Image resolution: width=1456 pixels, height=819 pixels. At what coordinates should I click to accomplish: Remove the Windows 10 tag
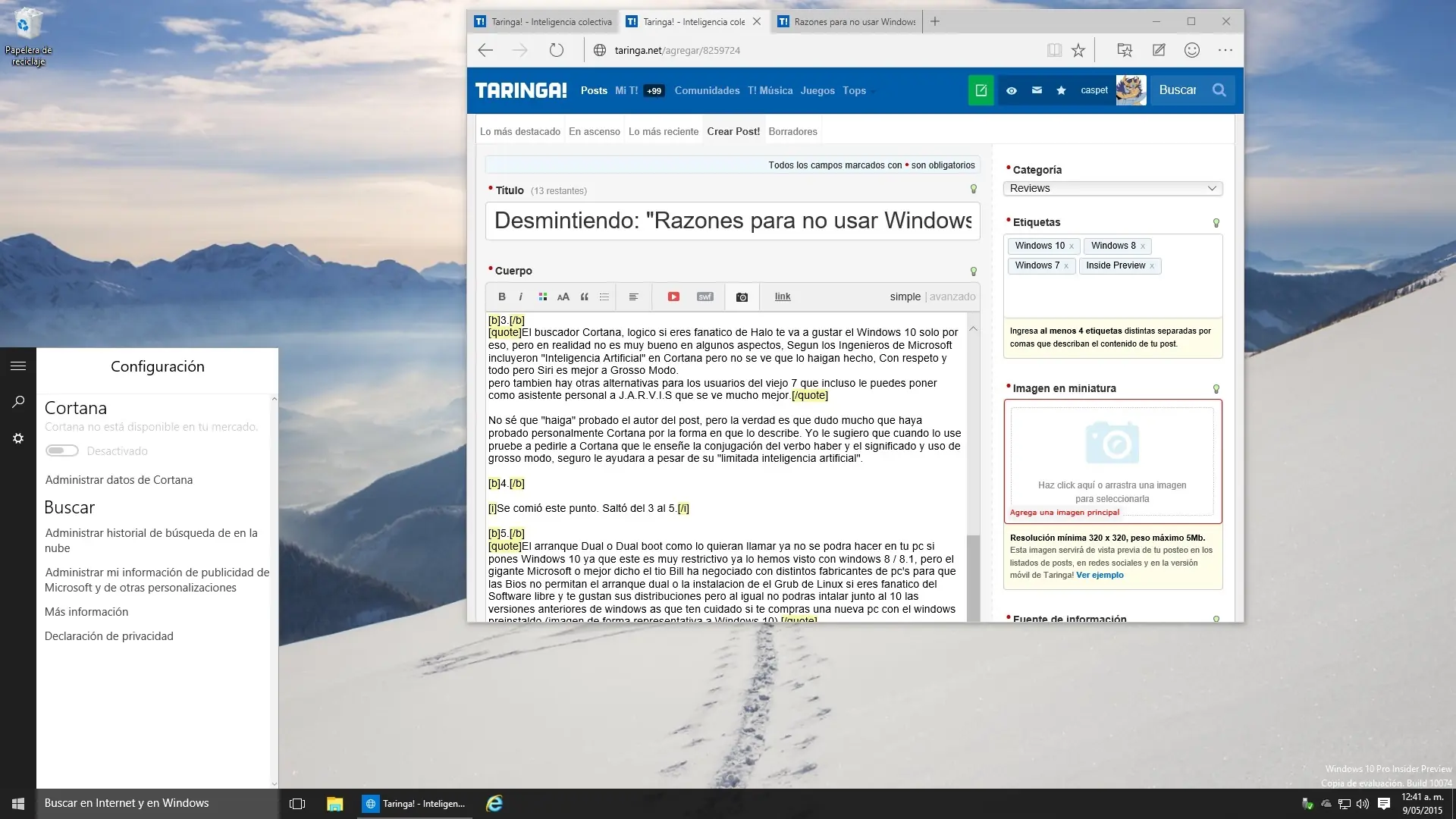(1070, 246)
